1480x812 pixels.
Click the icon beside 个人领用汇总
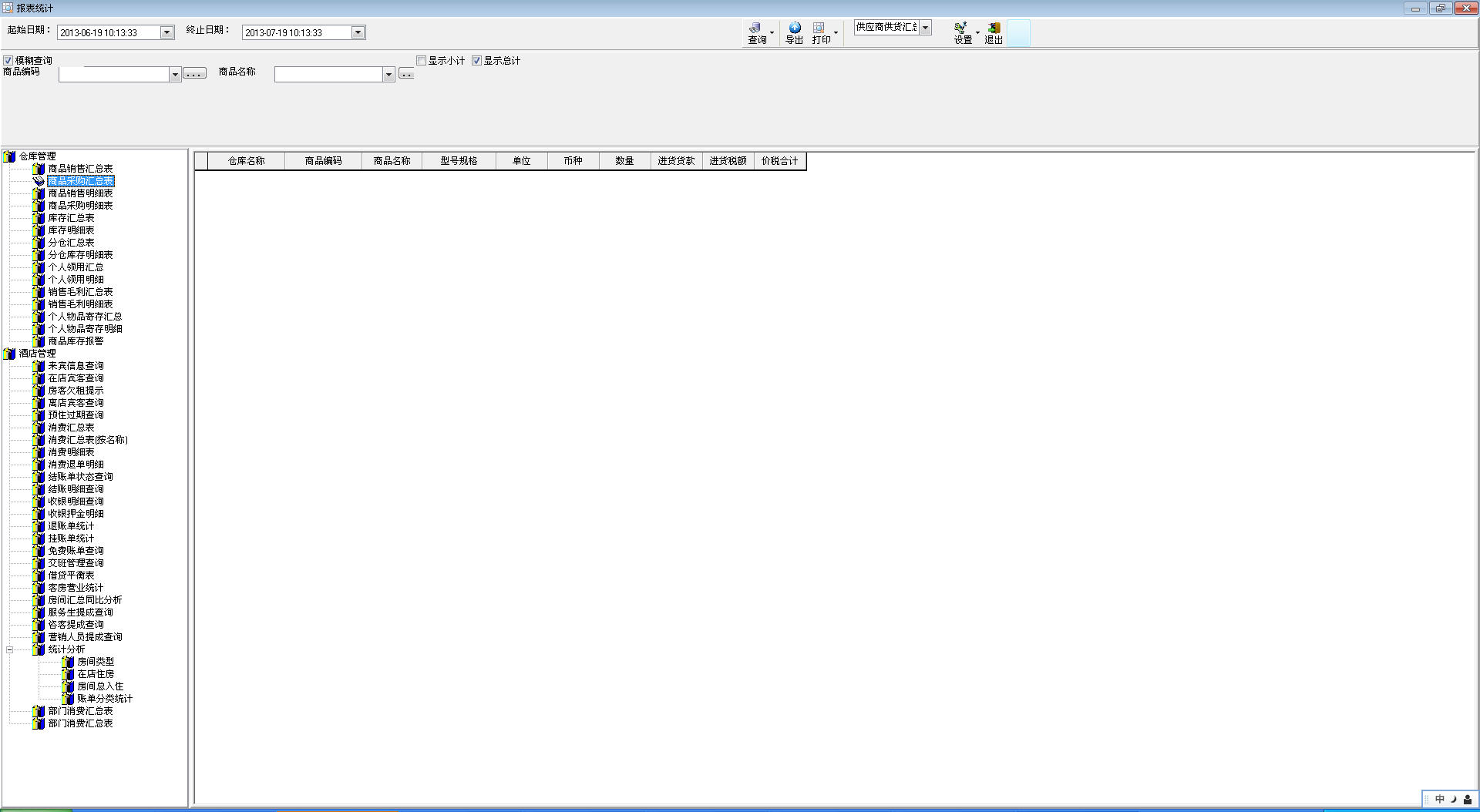click(39, 267)
